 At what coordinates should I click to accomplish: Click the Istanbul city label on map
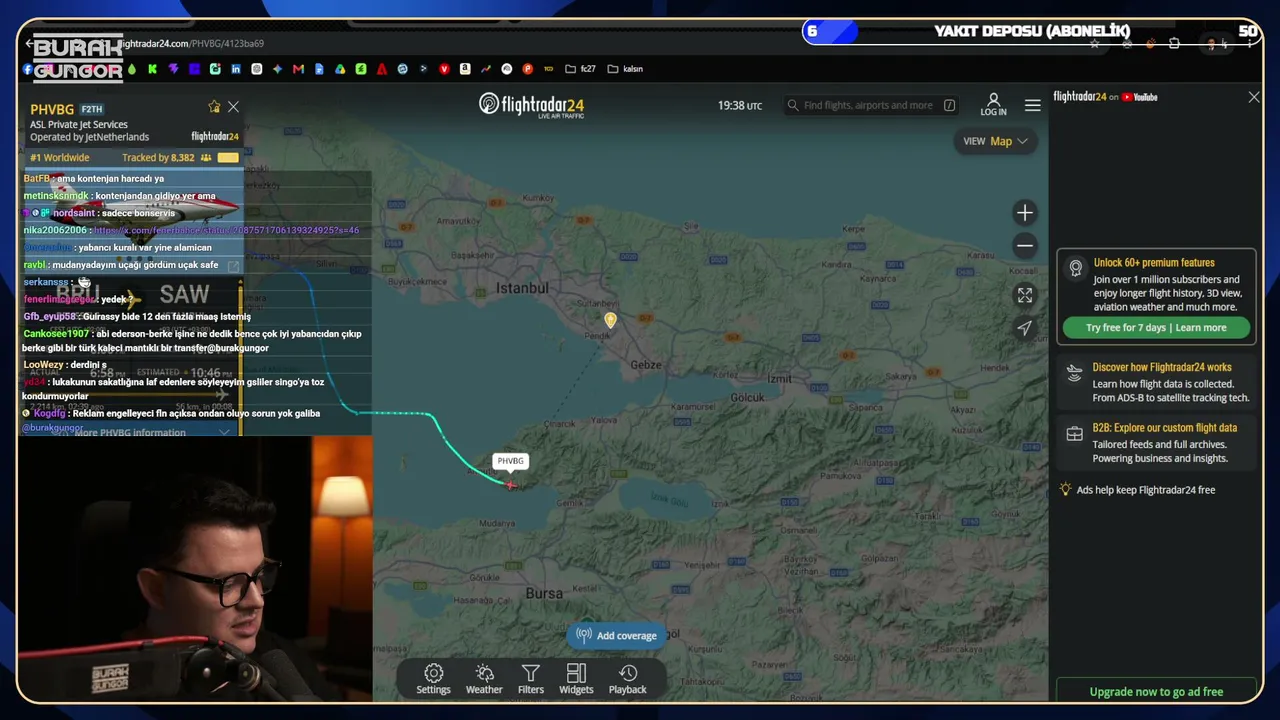tap(522, 288)
